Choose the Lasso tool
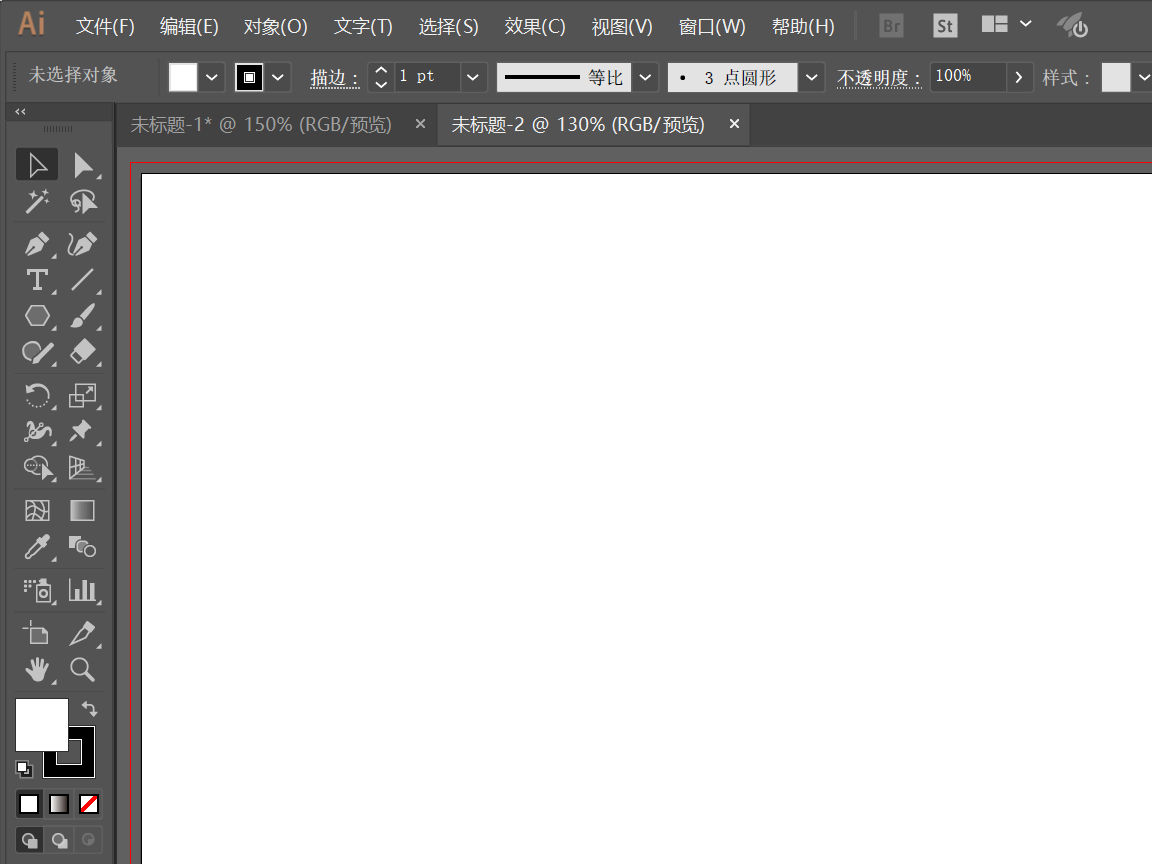 point(83,201)
